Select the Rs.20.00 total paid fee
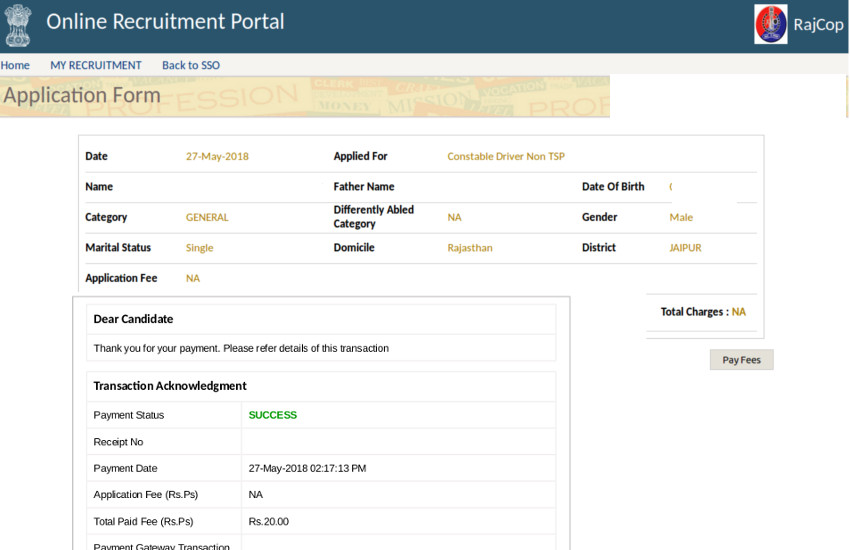The height and width of the screenshot is (550, 850). [x=268, y=521]
